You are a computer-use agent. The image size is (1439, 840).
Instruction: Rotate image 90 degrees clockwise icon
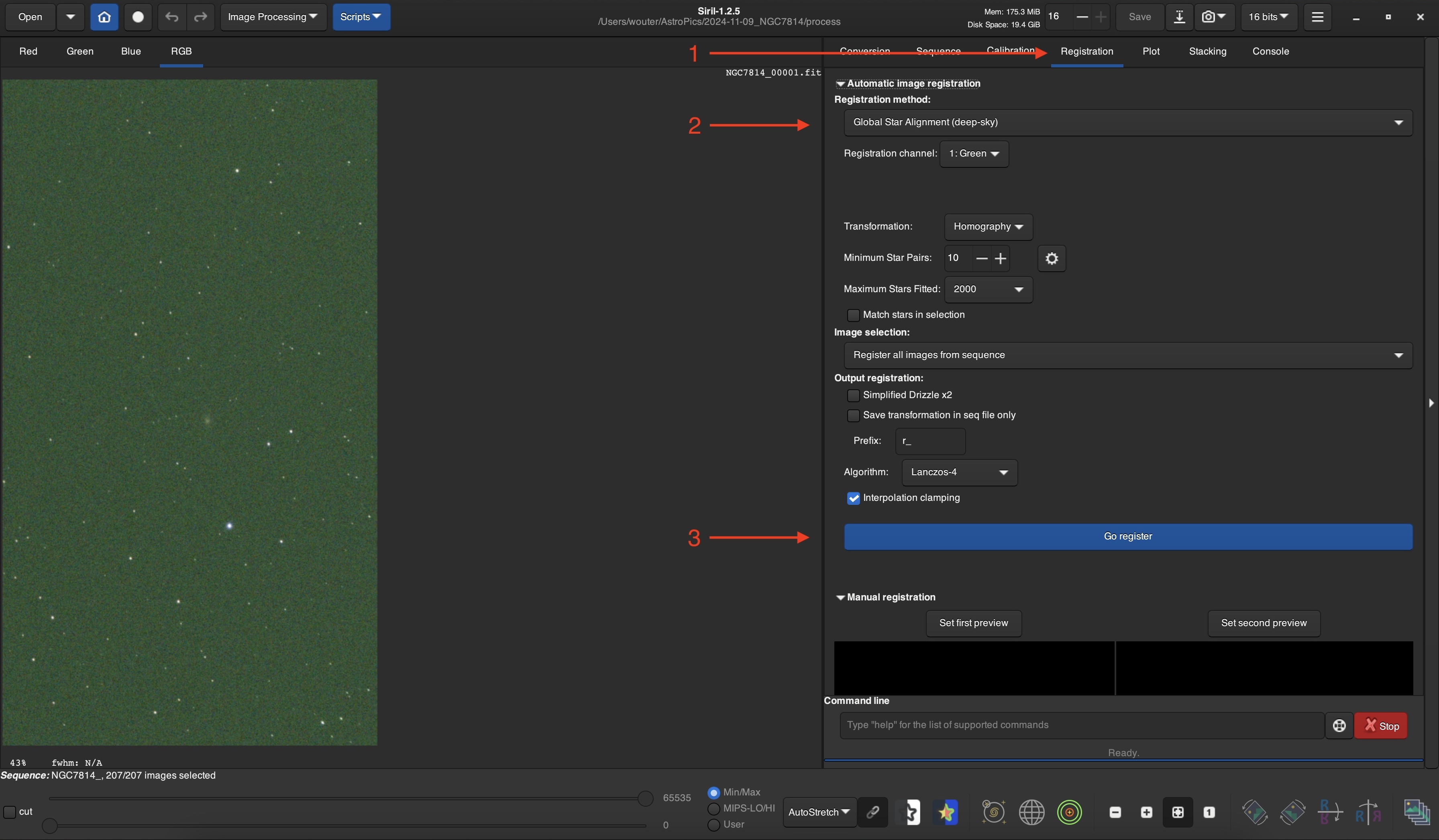(x=1292, y=812)
